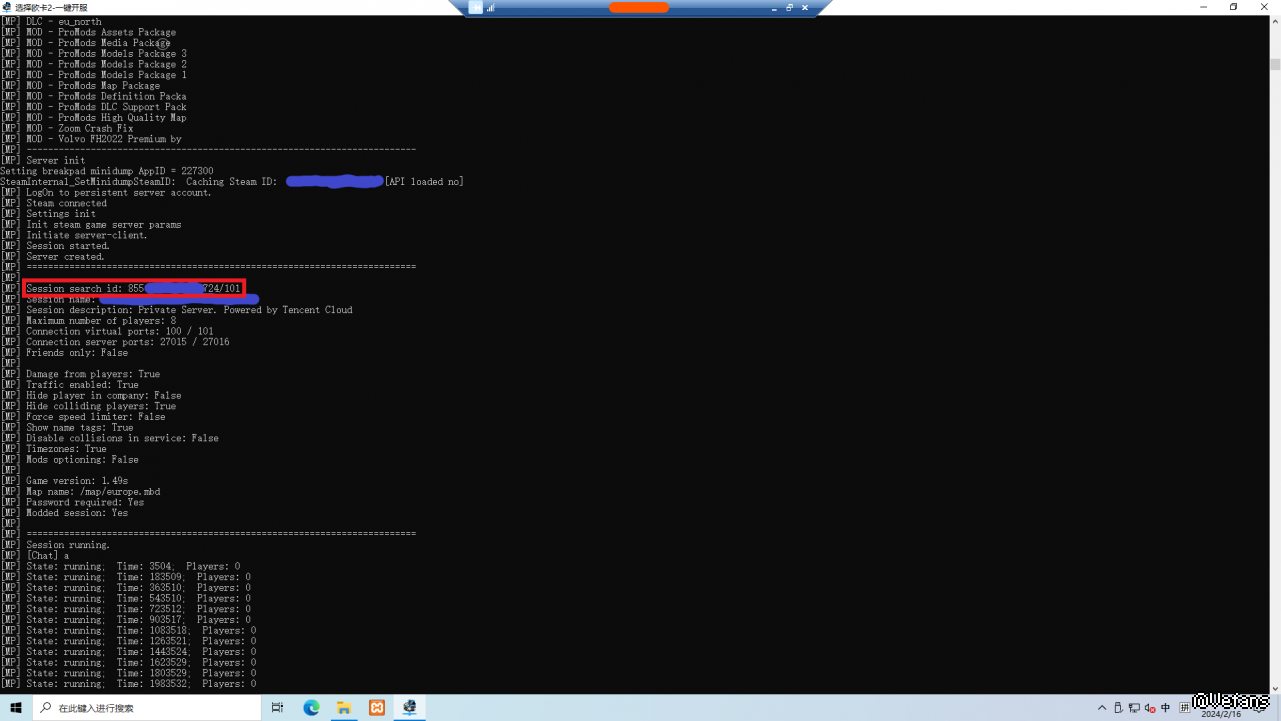Toggle the pin on the remote connection bar
The width and height of the screenshot is (1281, 721).
[476, 7]
